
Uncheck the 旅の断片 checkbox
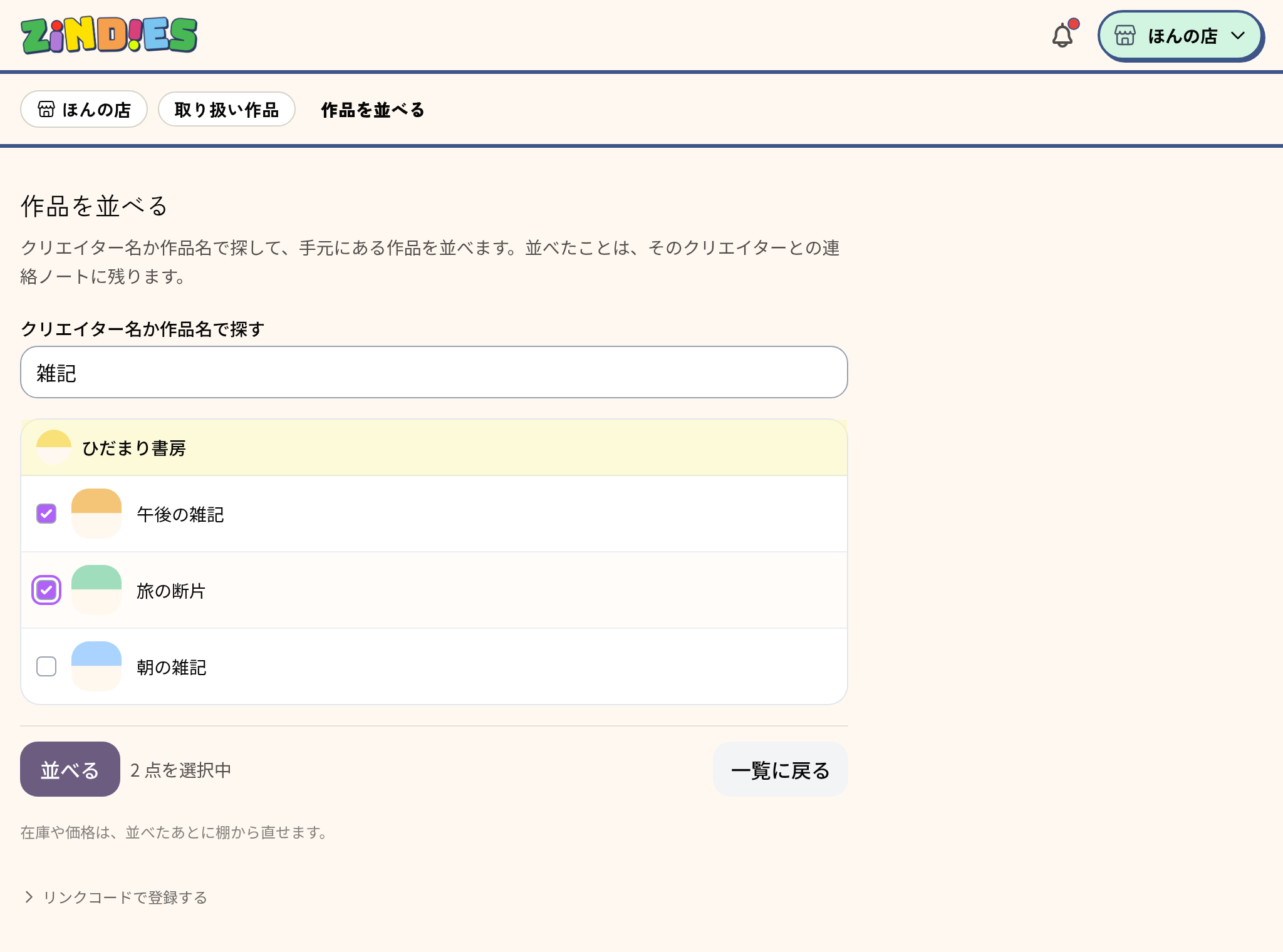[x=46, y=591]
